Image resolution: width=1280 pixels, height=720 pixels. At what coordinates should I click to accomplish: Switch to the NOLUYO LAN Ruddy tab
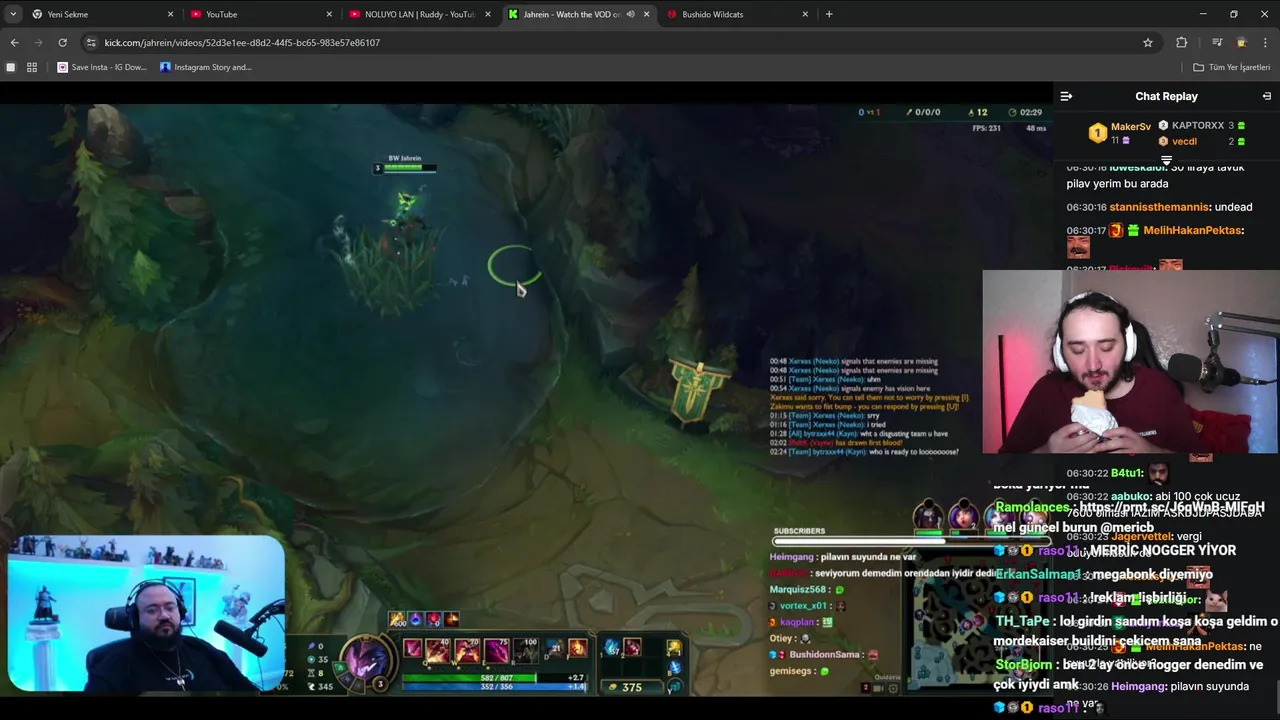(x=420, y=14)
